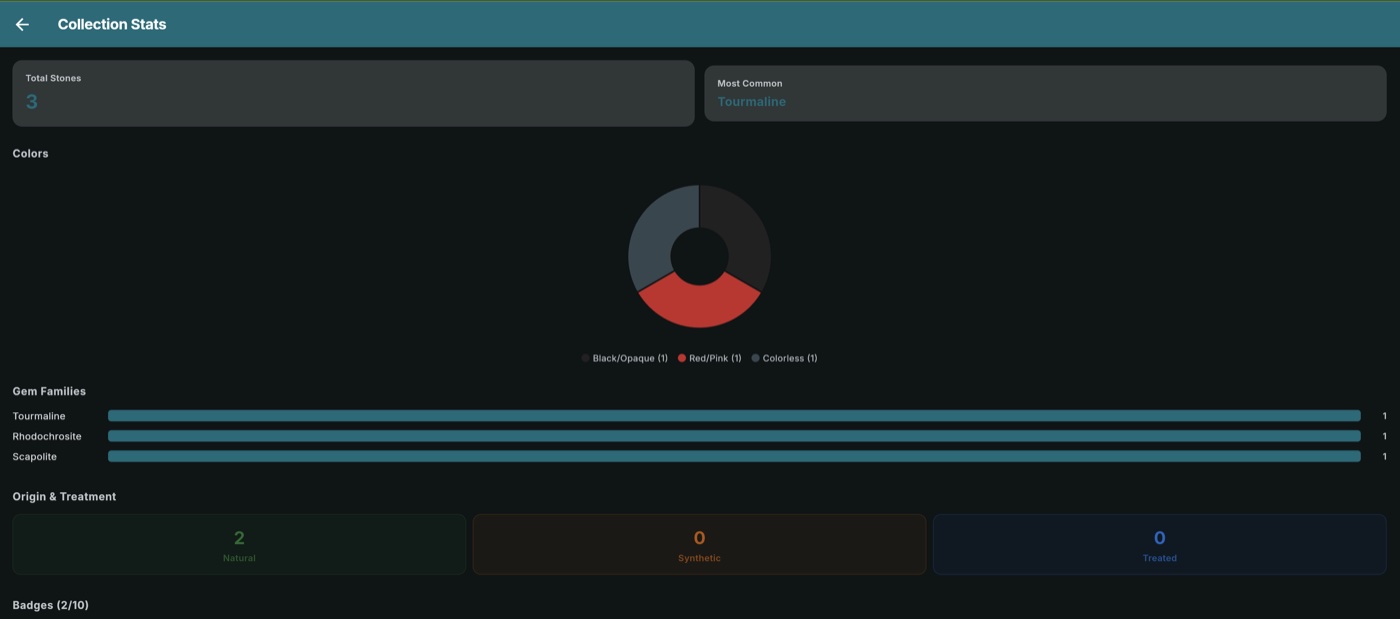
Task: Click the Rhodochrosite family label
Action: point(47,436)
